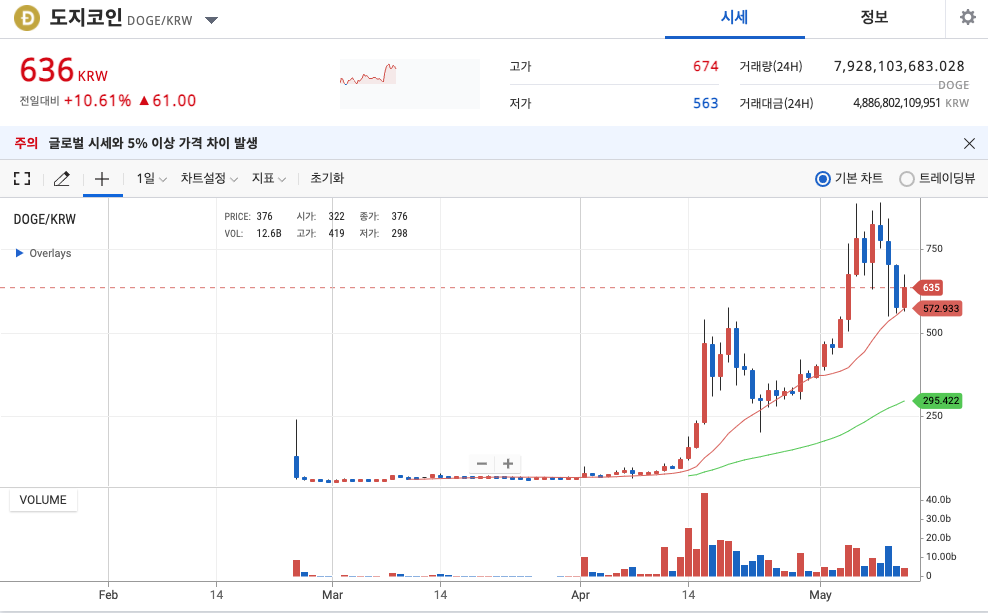The width and height of the screenshot is (988, 613).
Task: Open settings gear icon
Action: (967, 17)
